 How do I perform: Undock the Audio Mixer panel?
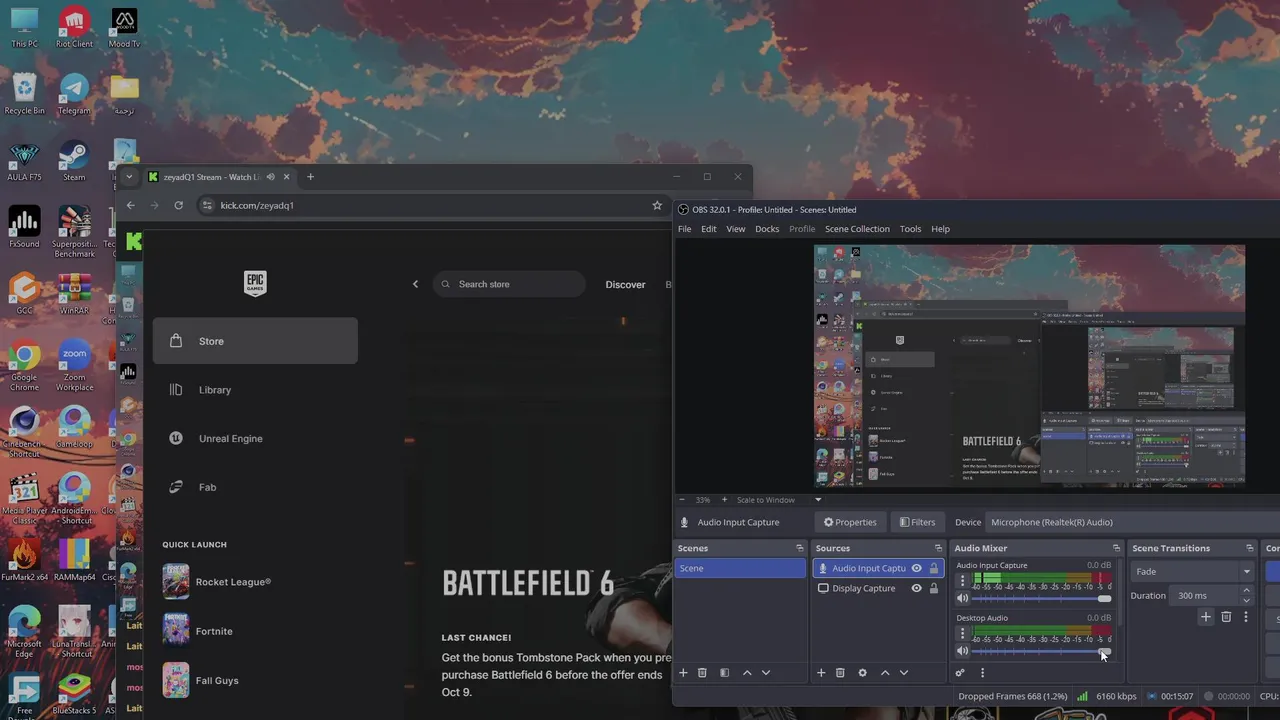1116,548
